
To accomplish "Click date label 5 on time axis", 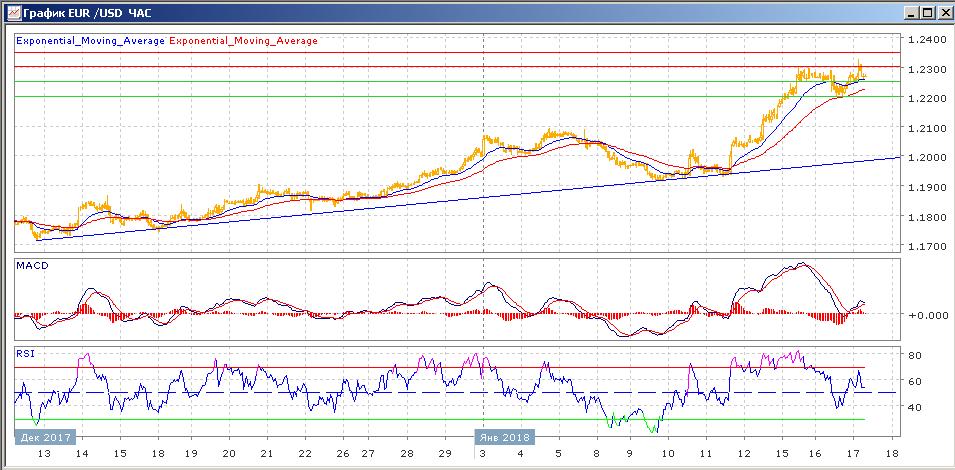I will (x=559, y=454).
